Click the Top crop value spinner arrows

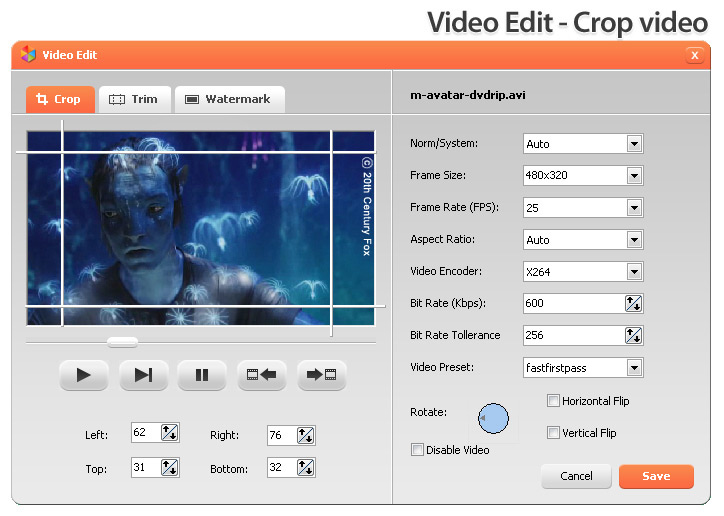169,468
